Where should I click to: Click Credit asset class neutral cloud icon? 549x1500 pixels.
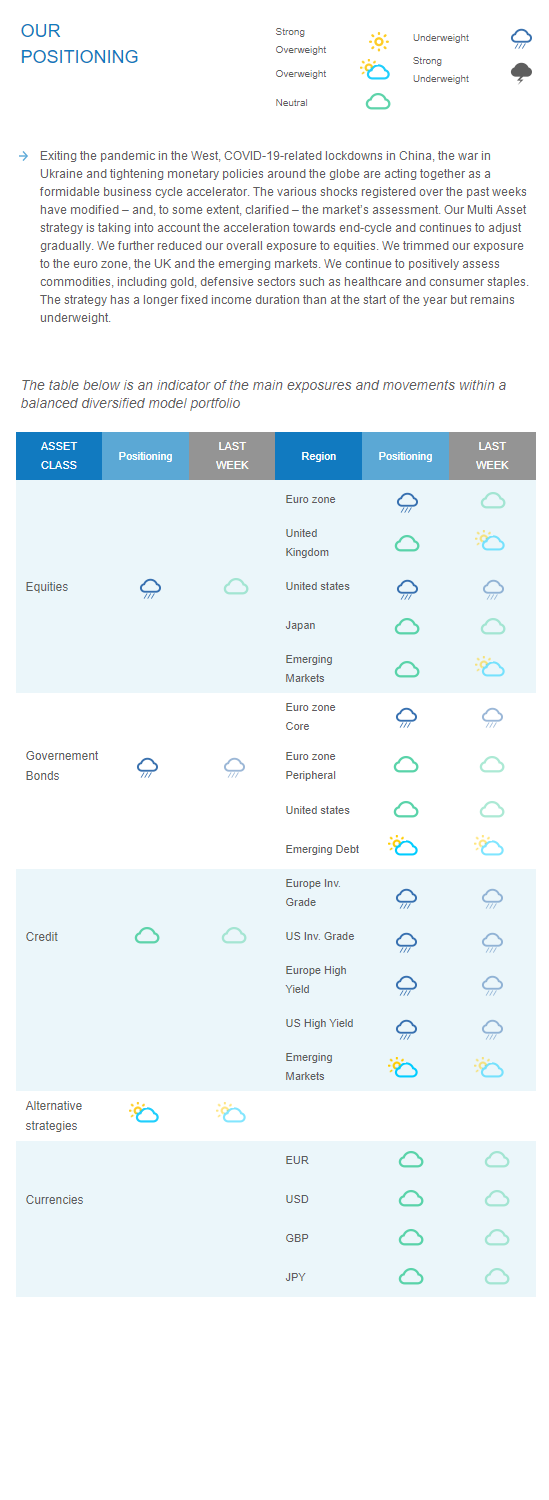[x=147, y=936]
